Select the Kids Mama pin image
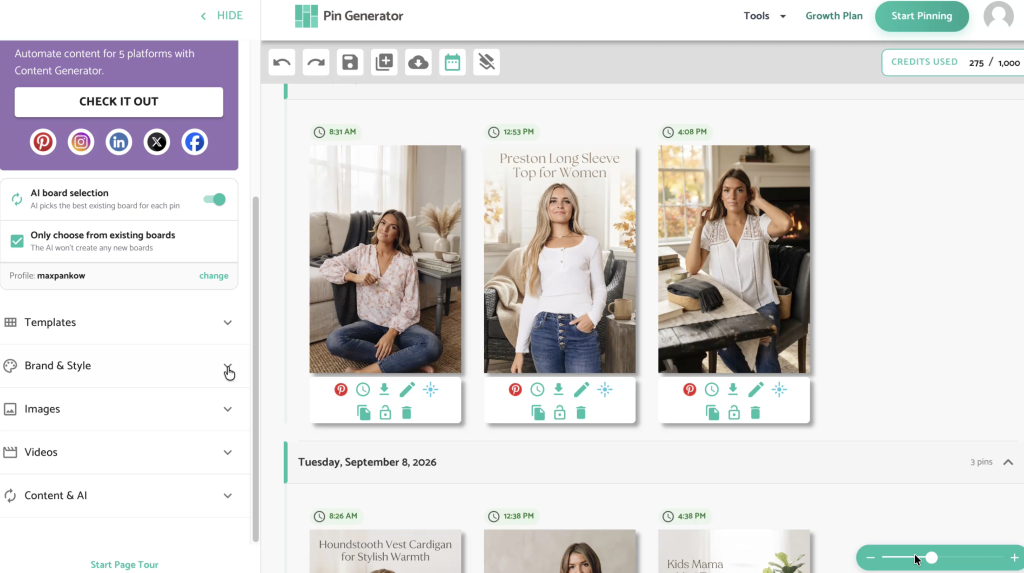The image size is (1024, 573). click(x=734, y=551)
